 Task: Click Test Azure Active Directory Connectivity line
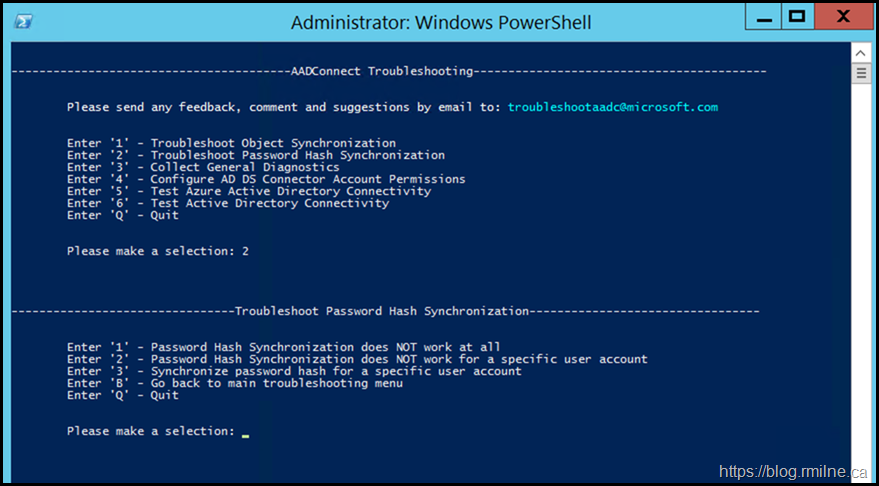(249, 191)
